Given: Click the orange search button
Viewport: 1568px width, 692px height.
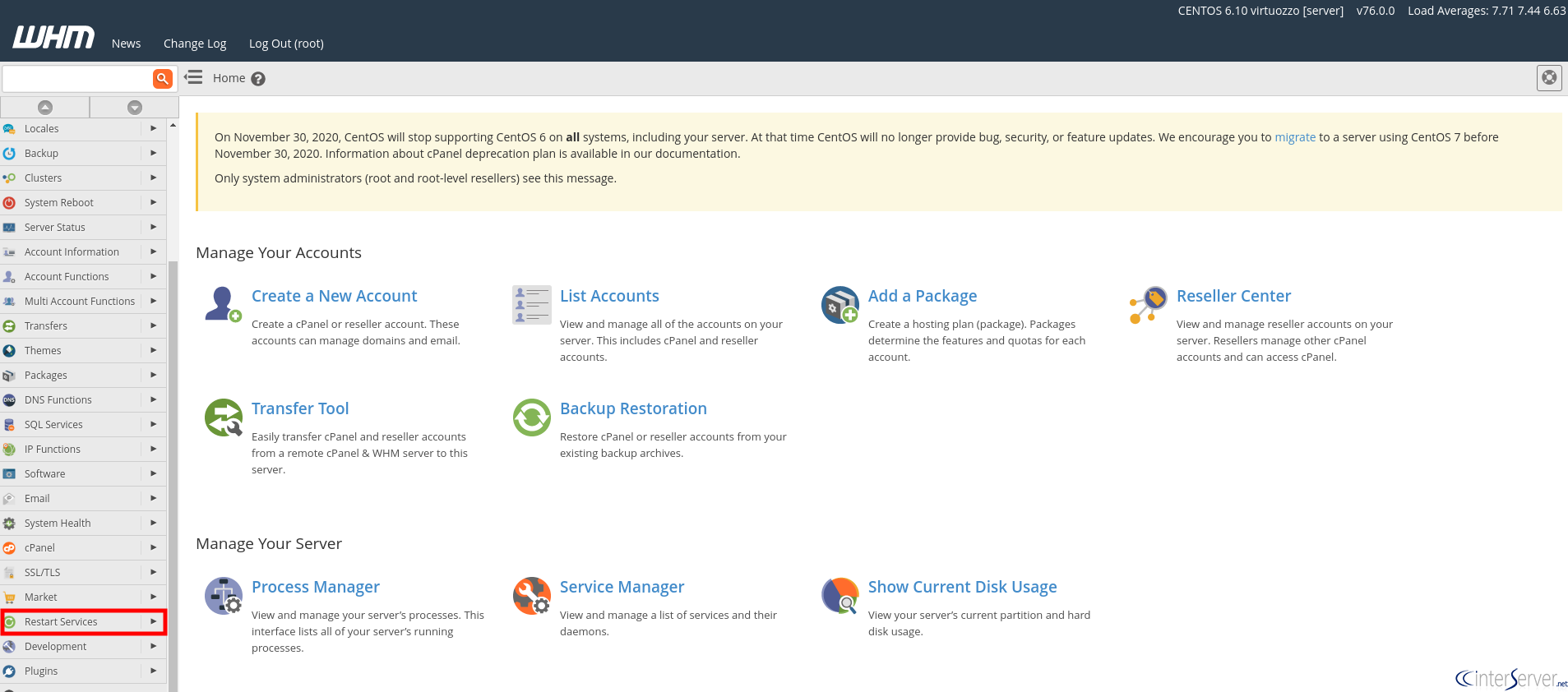Looking at the screenshot, I should [x=163, y=79].
